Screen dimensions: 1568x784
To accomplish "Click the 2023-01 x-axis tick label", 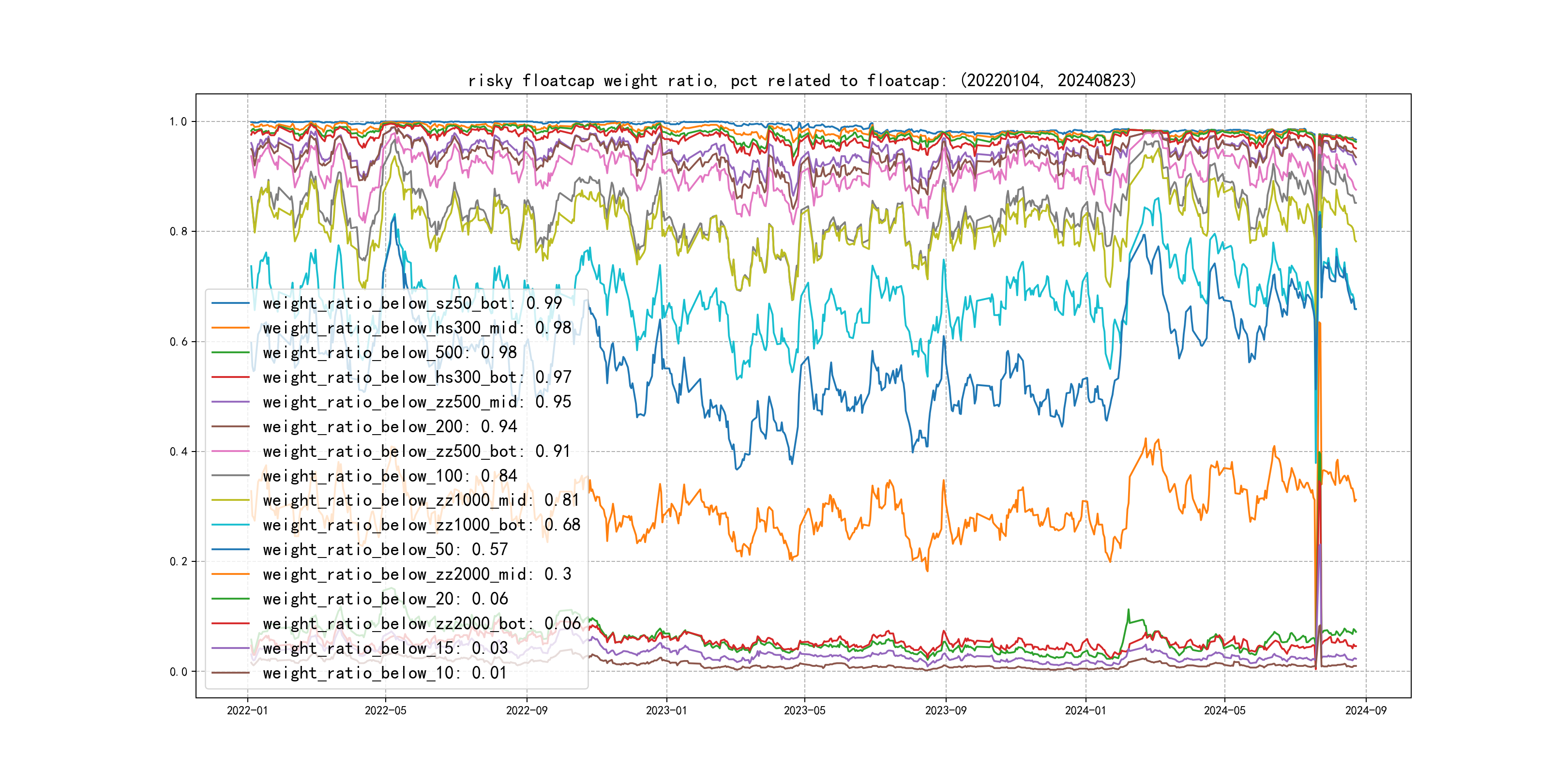I will (666, 710).
